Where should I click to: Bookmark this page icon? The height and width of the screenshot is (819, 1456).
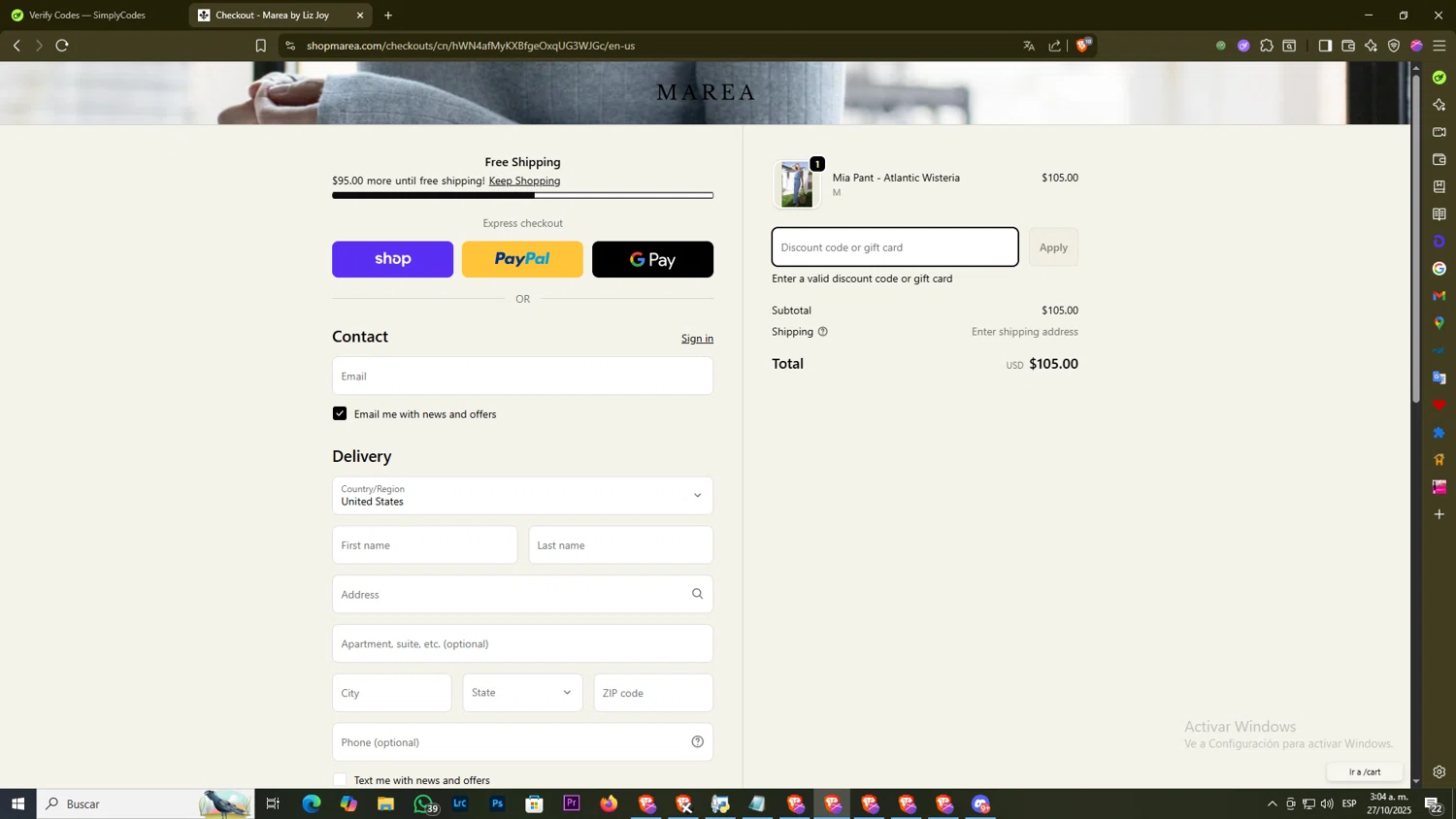[x=260, y=46]
